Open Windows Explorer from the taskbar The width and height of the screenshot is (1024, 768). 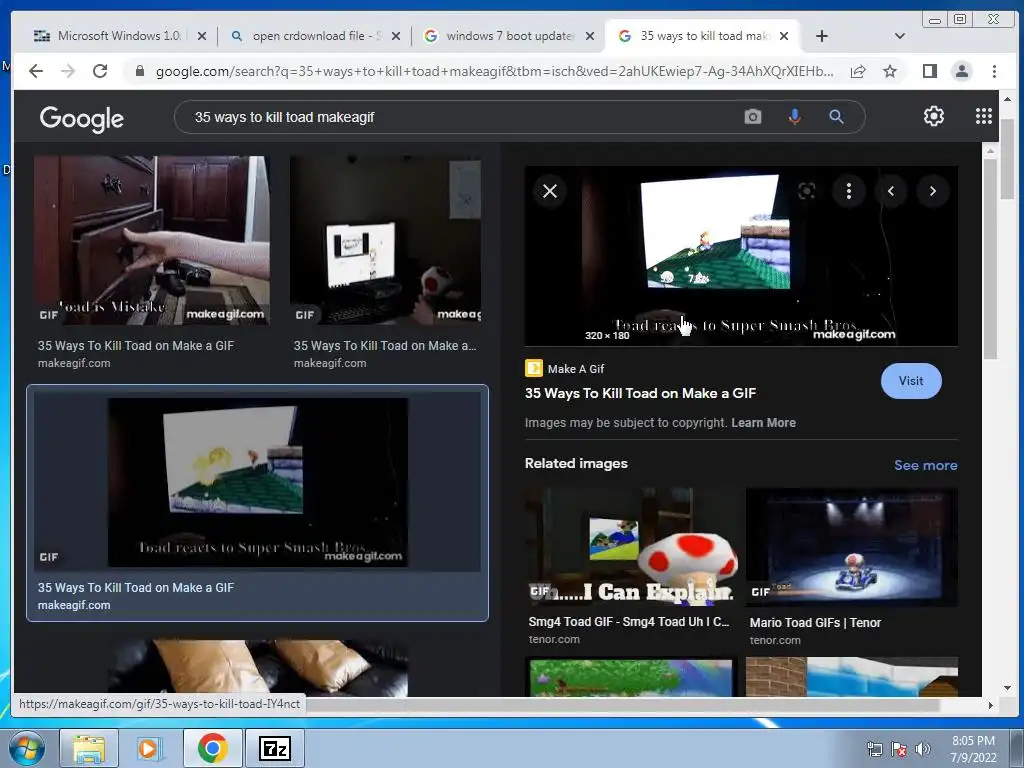coord(89,748)
